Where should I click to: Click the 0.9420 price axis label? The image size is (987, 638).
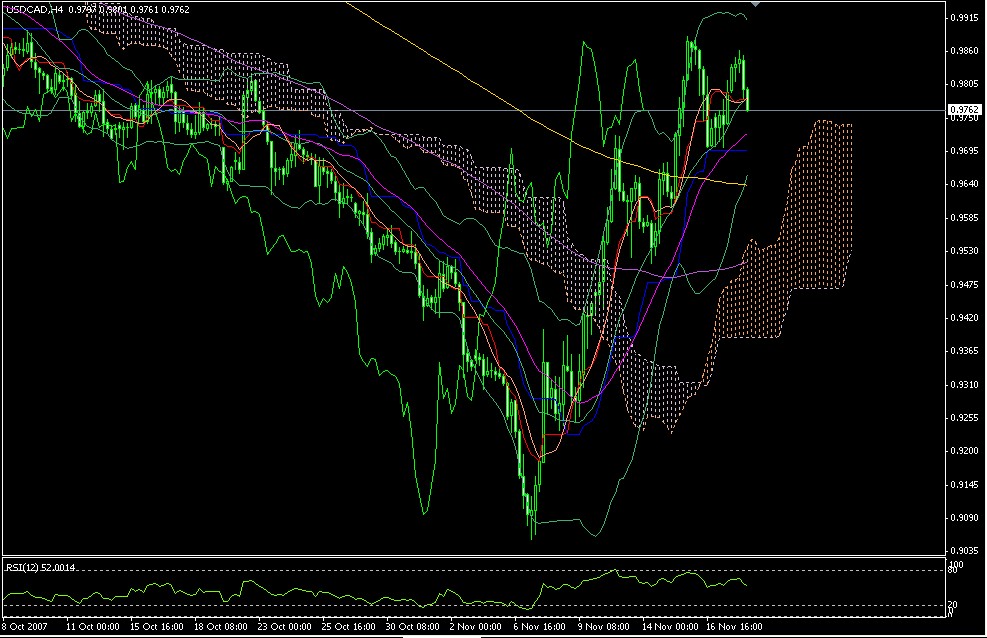tap(966, 318)
